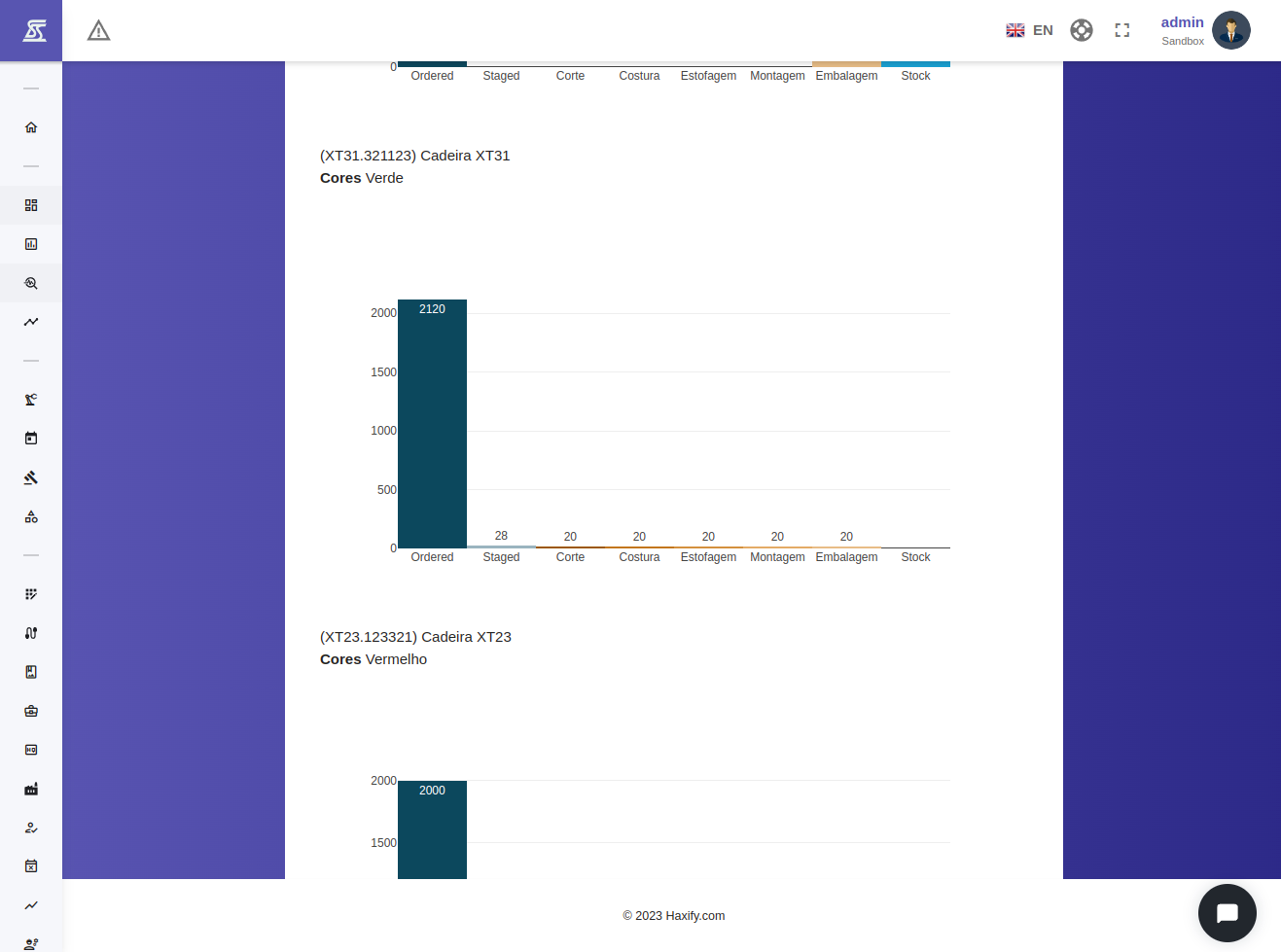Open the user check sidebar icon

[x=31, y=828]
